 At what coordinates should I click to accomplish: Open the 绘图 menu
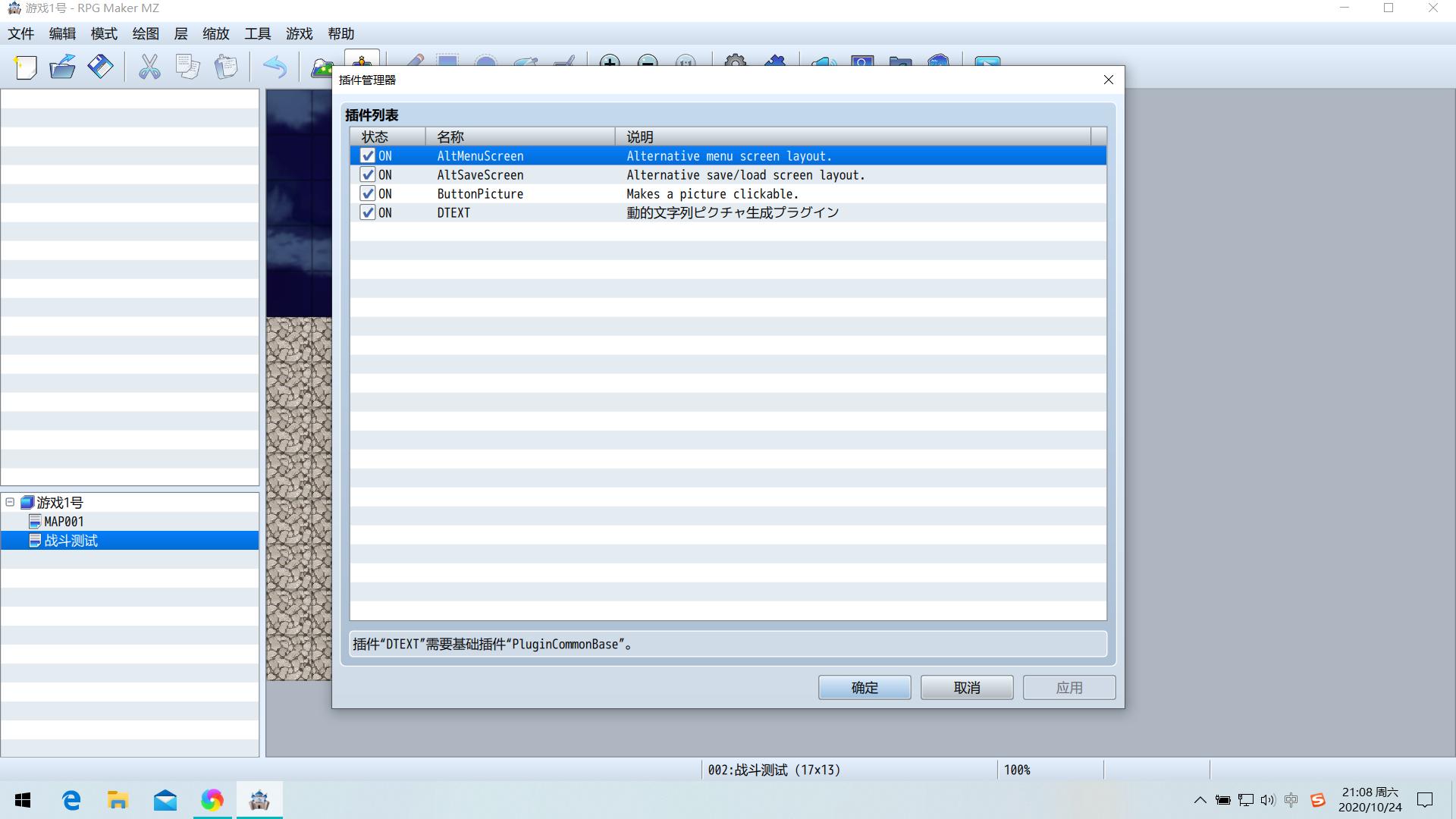pyautogui.click(x=146, y=33)
